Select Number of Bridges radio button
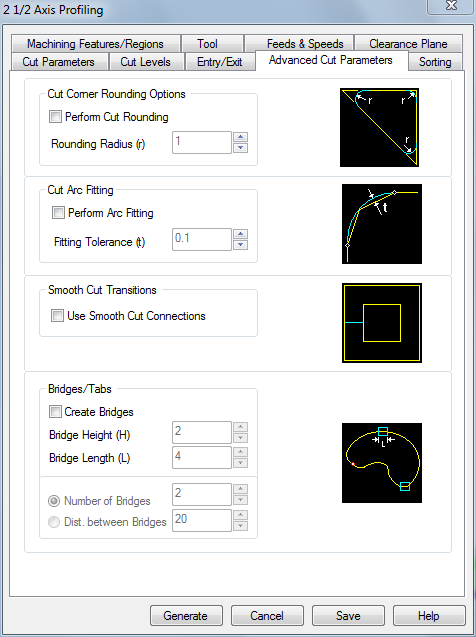The width and height of the screenshot is (476, 637). click(54, 501)
